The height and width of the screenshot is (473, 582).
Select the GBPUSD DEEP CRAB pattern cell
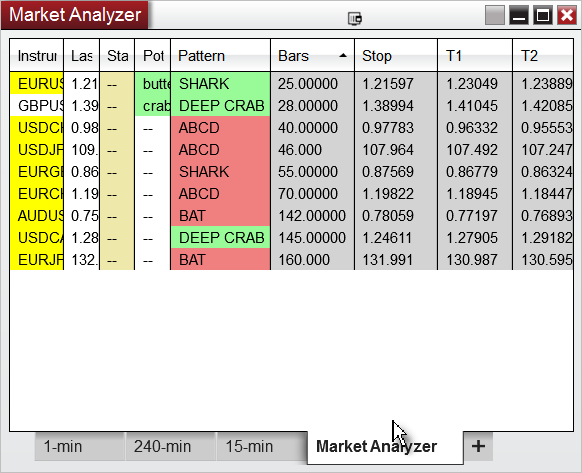point(220,106)
